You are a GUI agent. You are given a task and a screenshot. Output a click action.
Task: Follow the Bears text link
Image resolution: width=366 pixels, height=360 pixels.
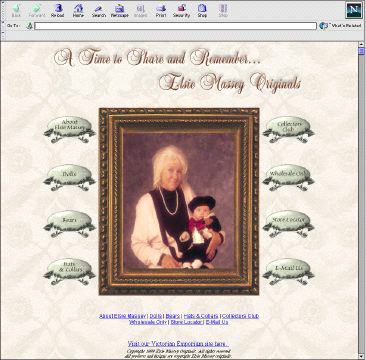point(173,316)
